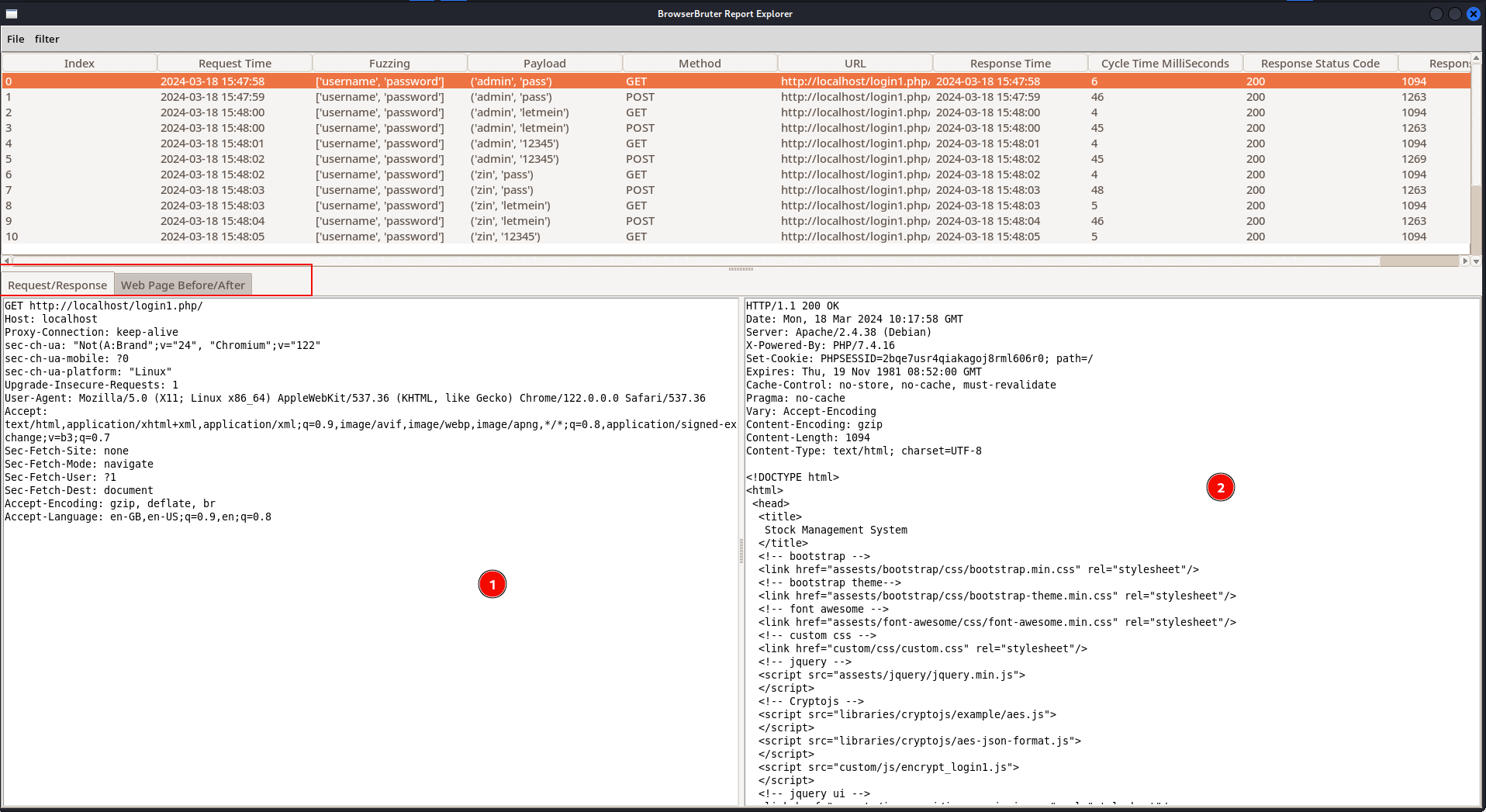Click request time 15:48:04 in row 9
The height and width of the screenshot is (812, 1486).
213,220
